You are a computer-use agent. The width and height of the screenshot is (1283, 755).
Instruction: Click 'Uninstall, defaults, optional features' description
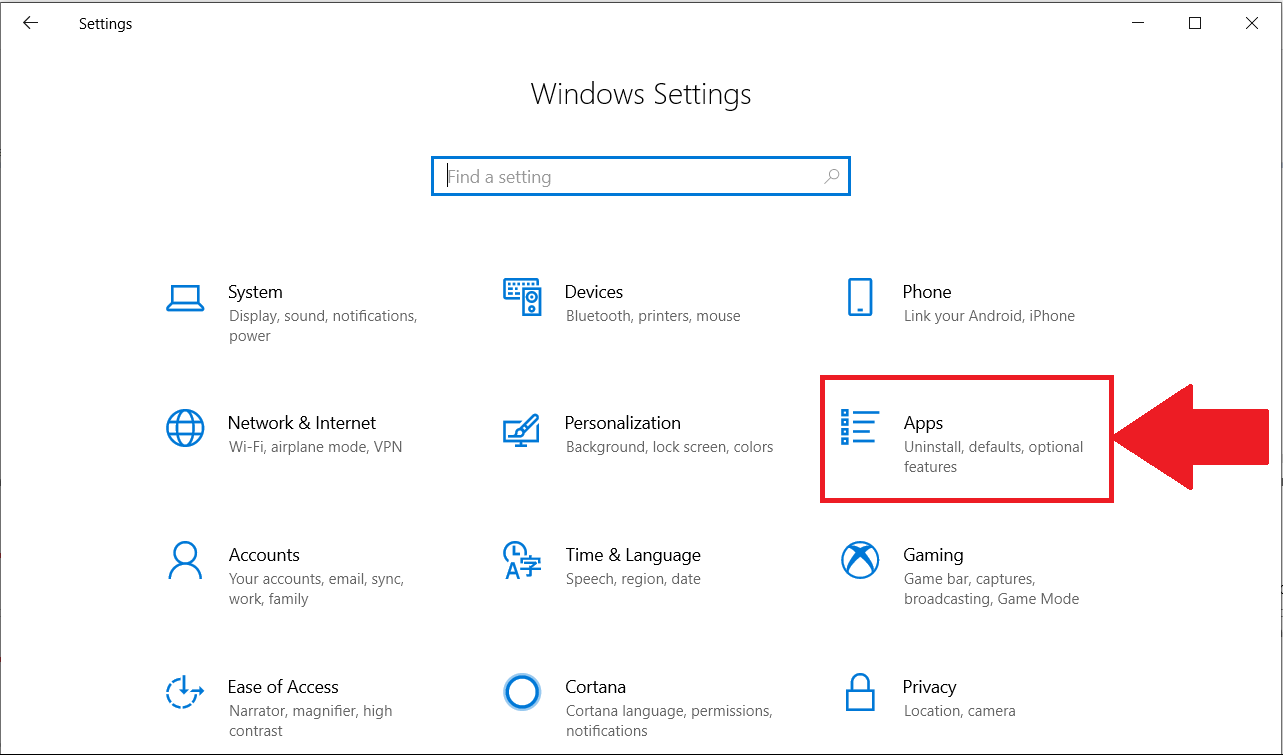click(x=994, y=457)
